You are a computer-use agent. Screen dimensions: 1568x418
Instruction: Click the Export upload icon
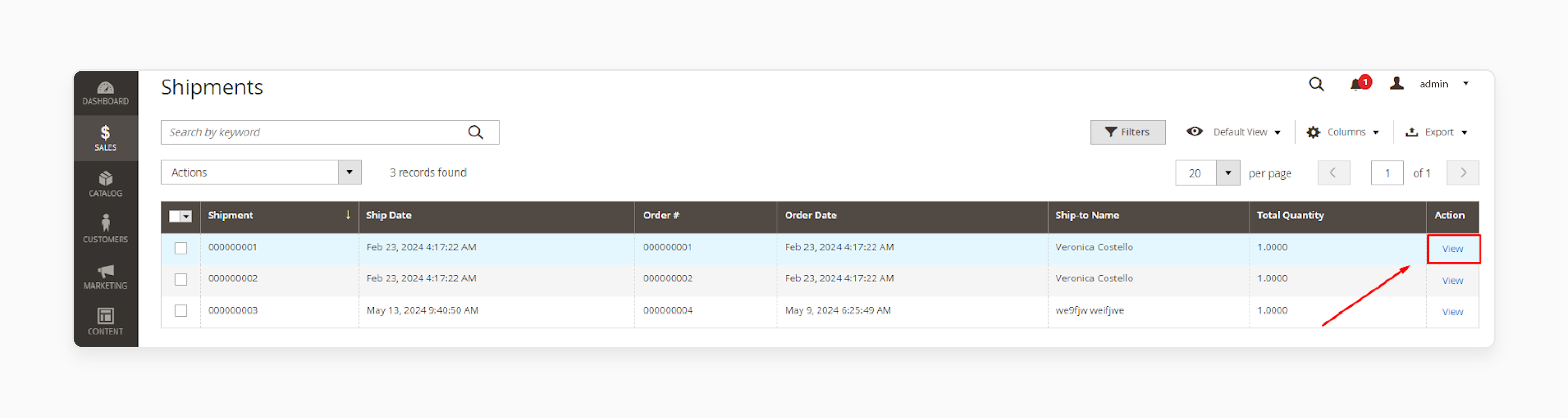pyautogui.click(x=1411, y=132)
